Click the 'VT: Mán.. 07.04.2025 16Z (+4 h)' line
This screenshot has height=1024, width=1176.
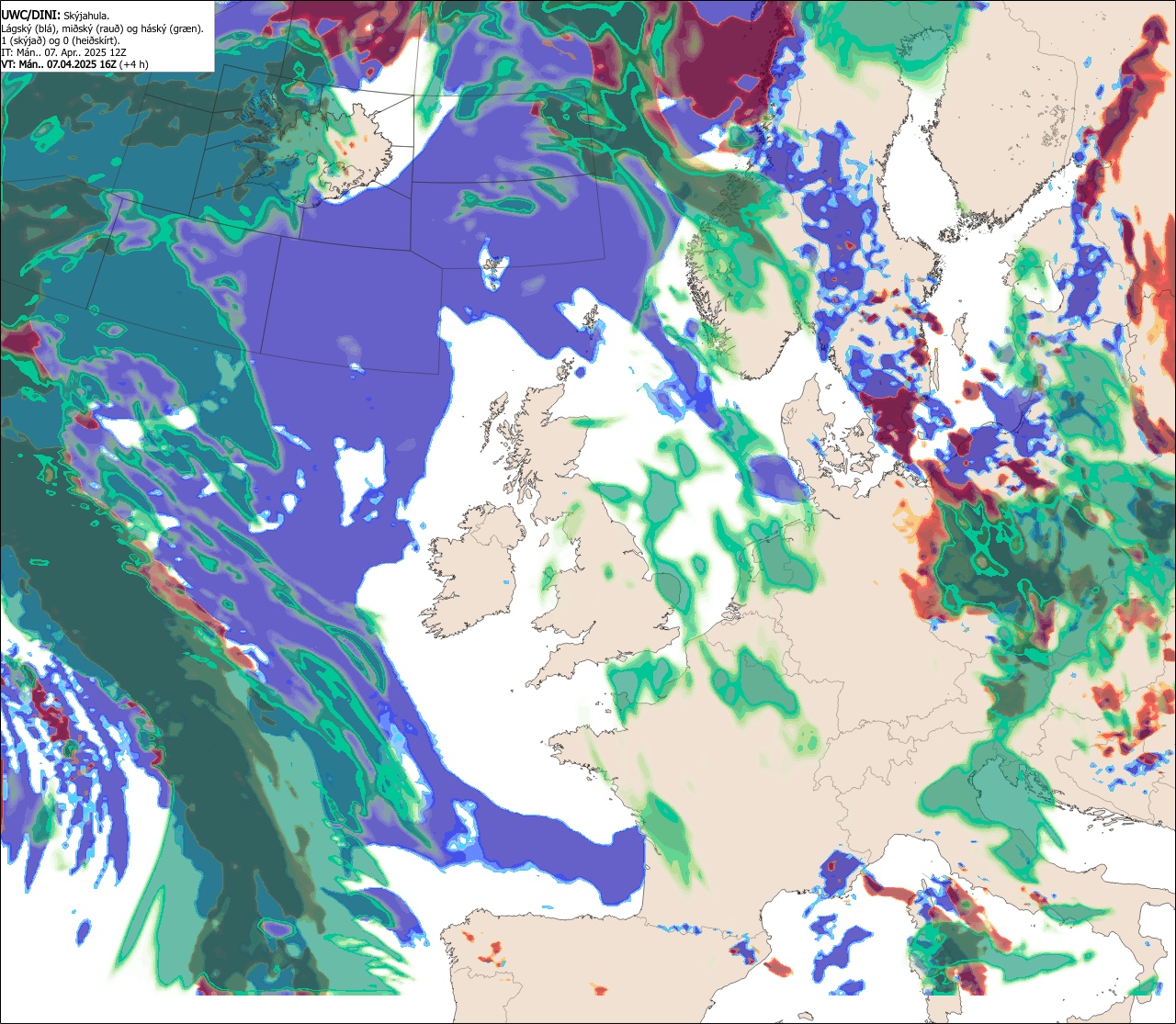75,64
